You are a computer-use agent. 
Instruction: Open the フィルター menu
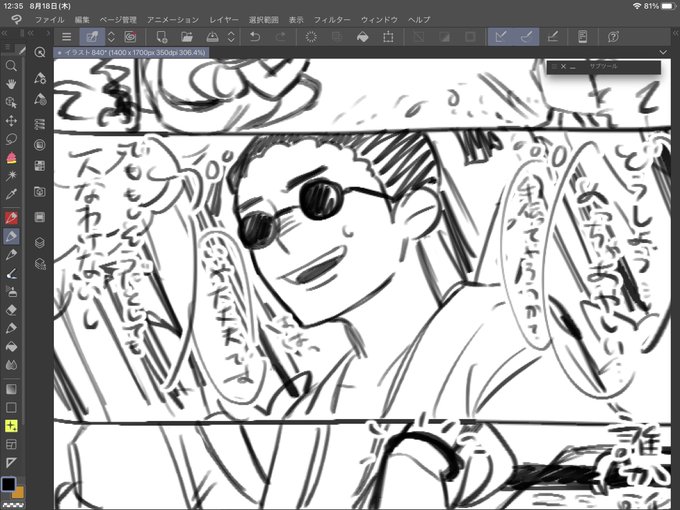[332, 20]
